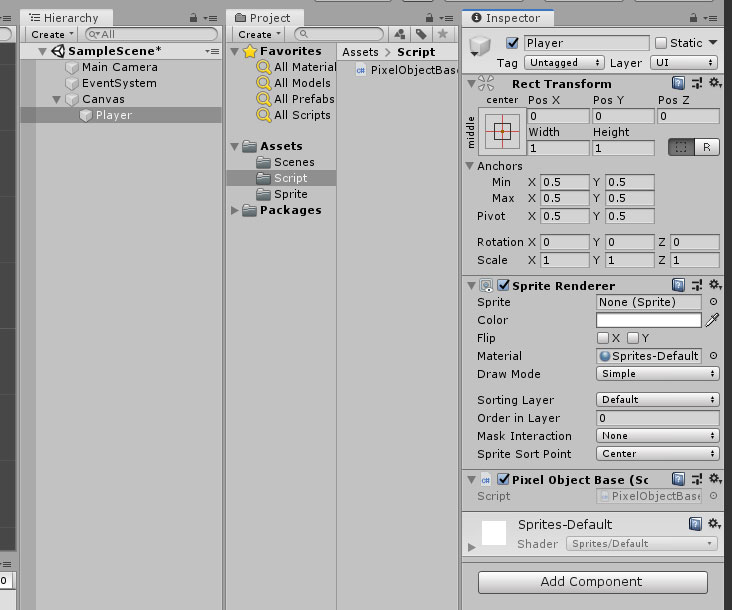Toggle raw edit mode R button
732x610 pixels.
click(707, 147)
